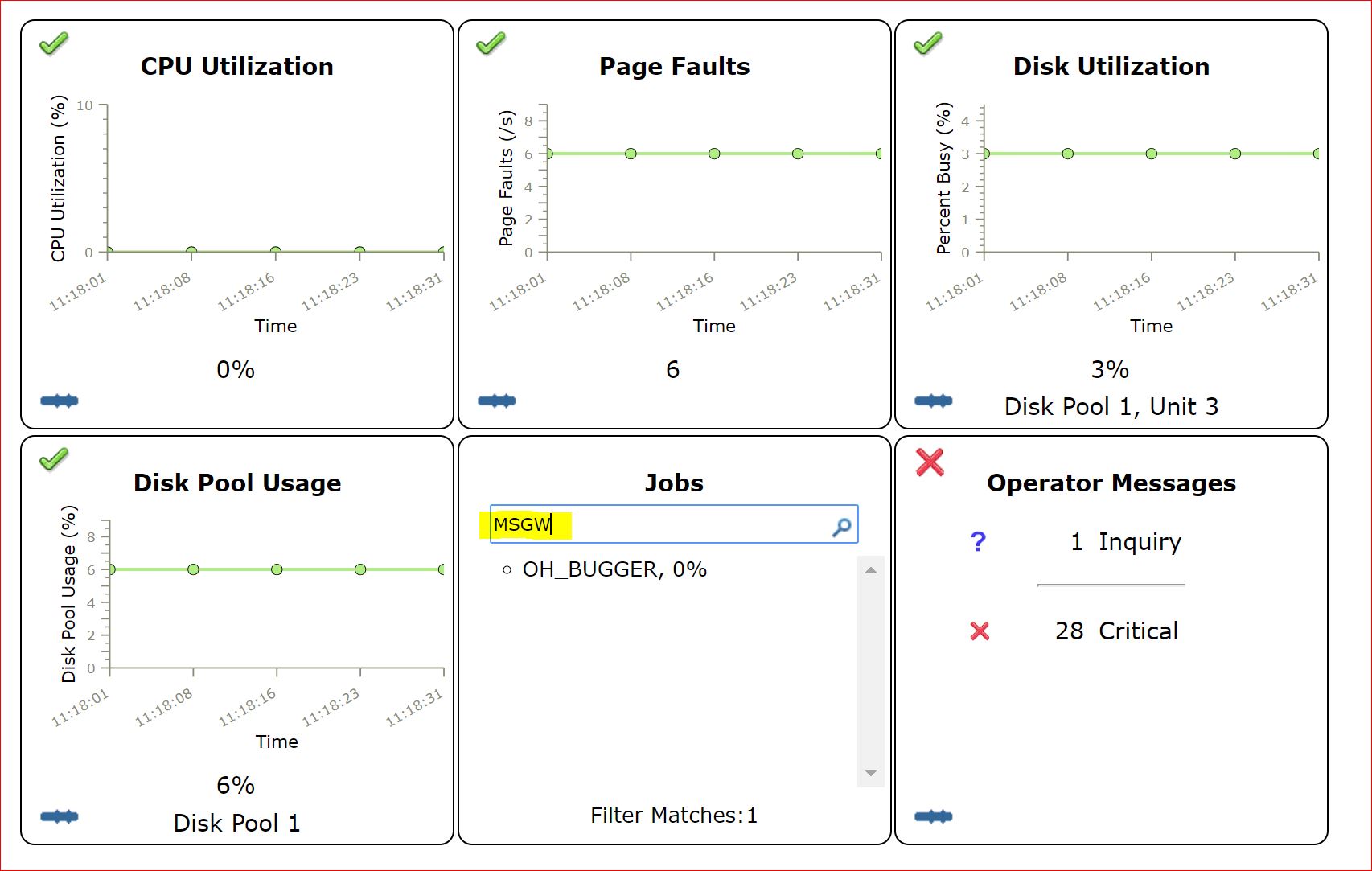Viewport: 1372px width, 871px height.
Task: Click the blue resize handle on Disk Utilization
Action: (933, 401)
